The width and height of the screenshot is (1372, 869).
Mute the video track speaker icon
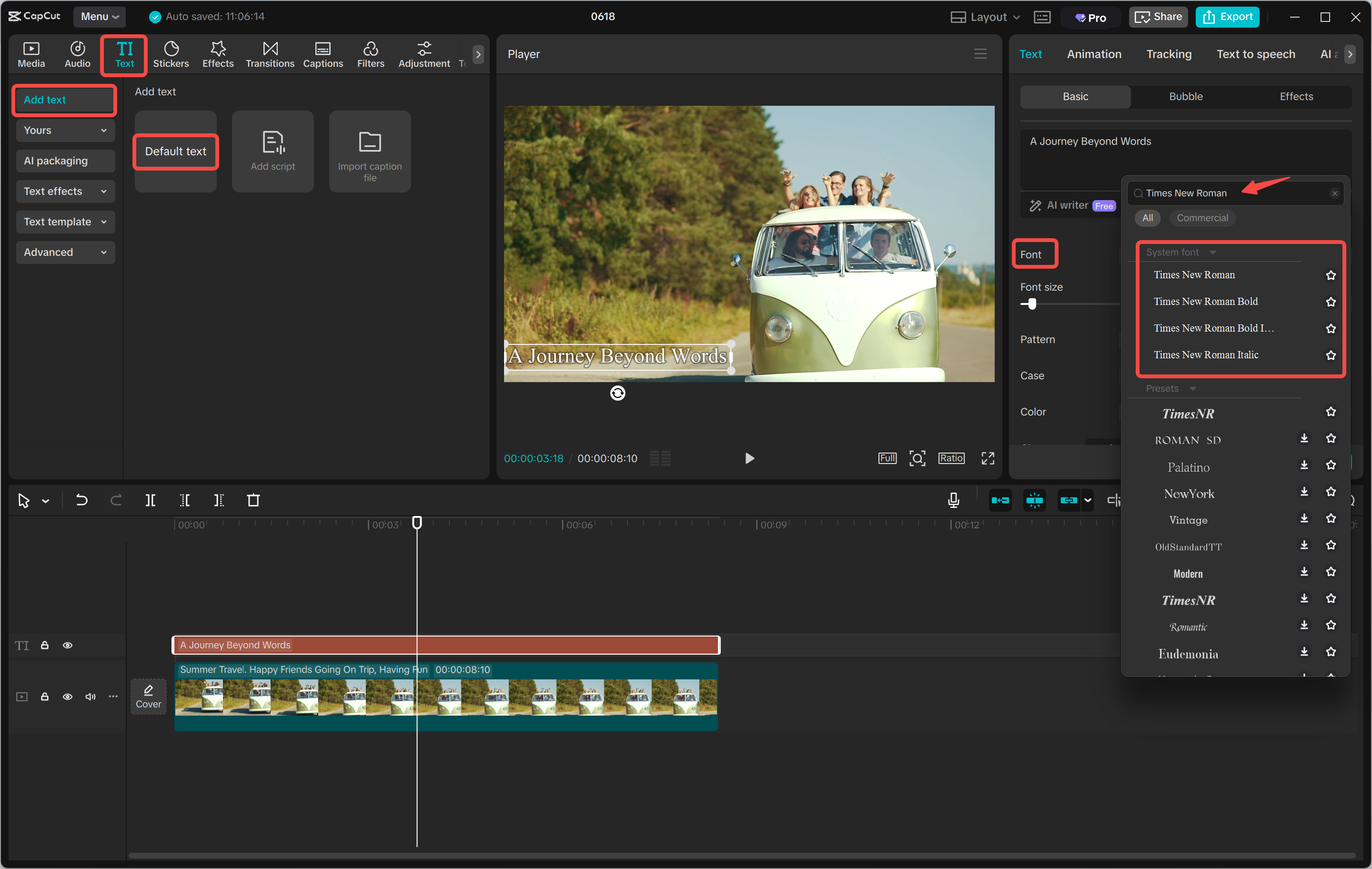pos(90,697)
